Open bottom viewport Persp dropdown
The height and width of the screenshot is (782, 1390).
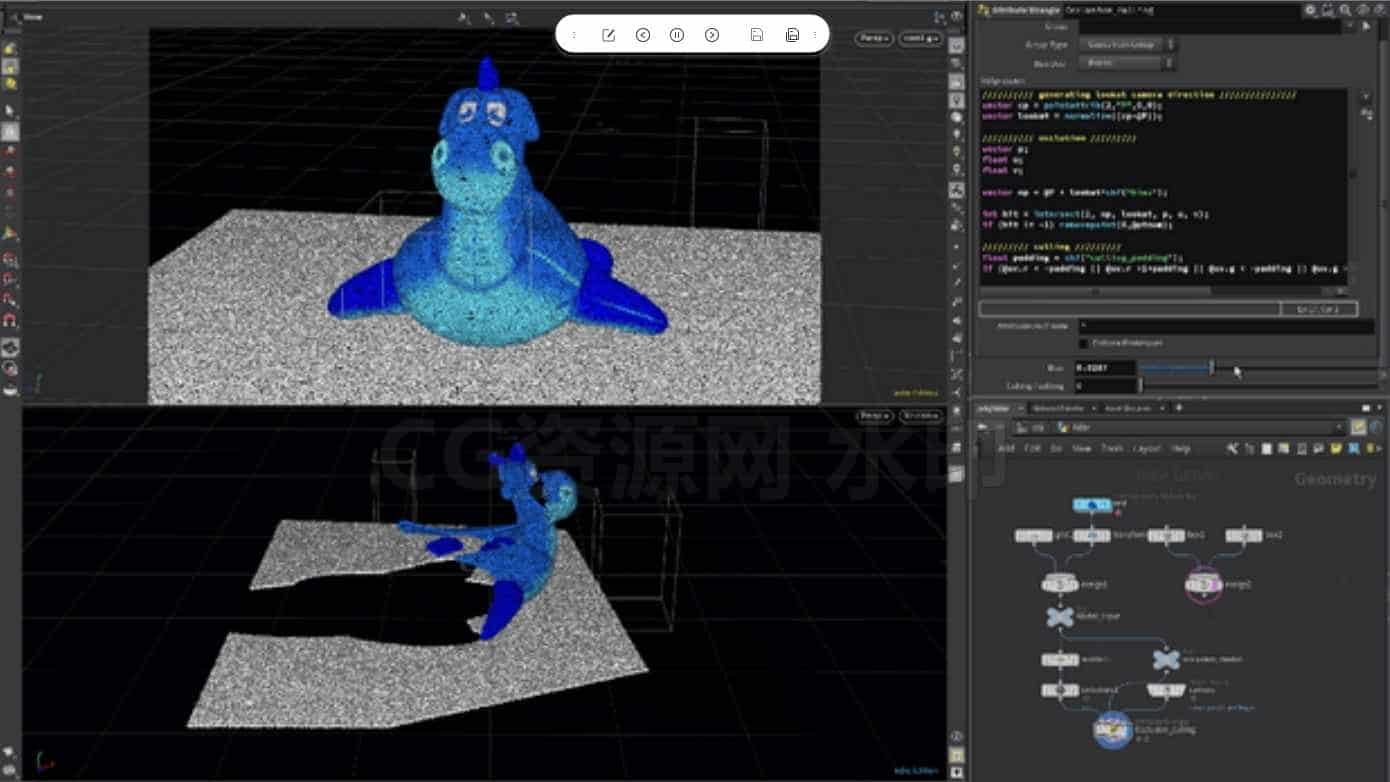coord(874,415)
